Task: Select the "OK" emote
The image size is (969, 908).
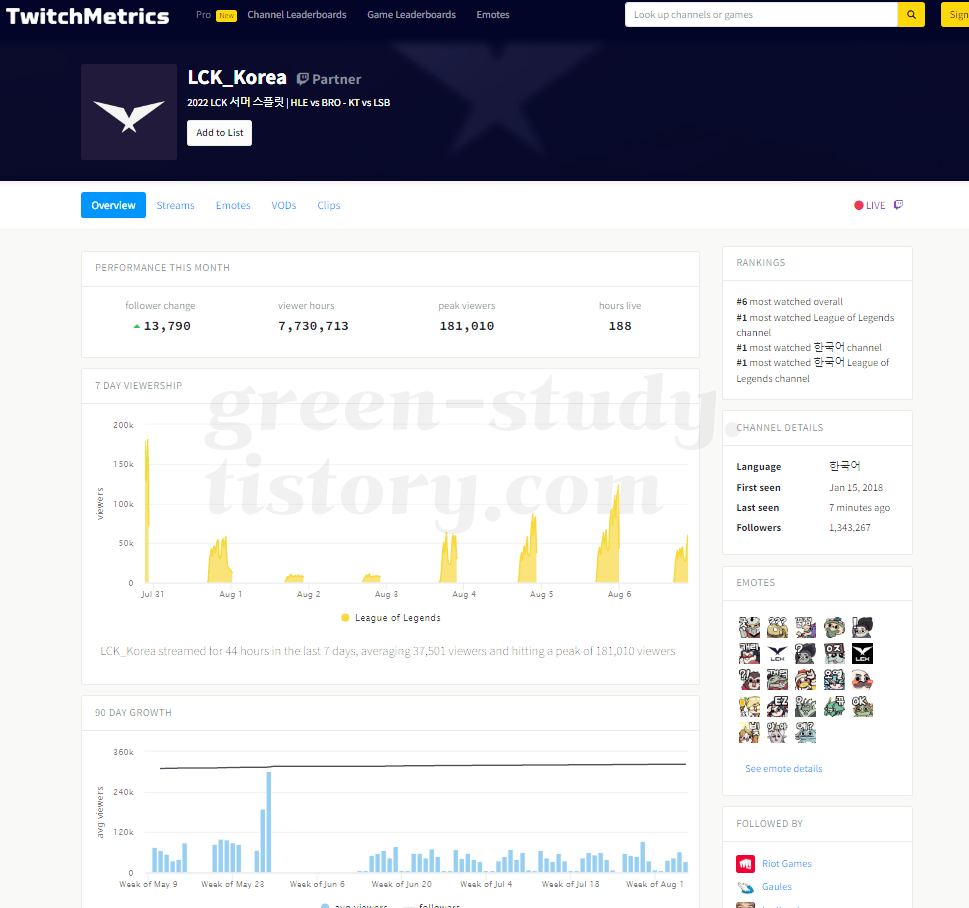Action: pyautogui.click(x=862, y=706)
